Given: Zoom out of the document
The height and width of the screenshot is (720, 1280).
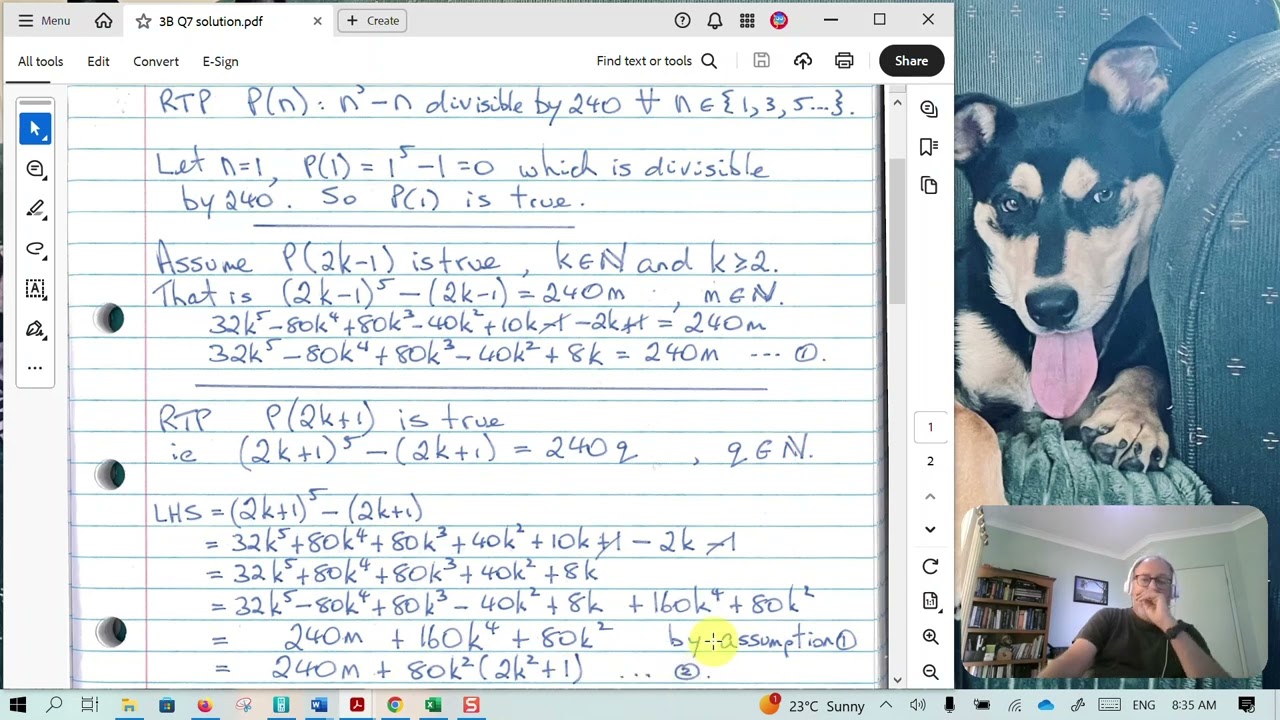Looking at the screenshot, I should (x=930, y=672).
